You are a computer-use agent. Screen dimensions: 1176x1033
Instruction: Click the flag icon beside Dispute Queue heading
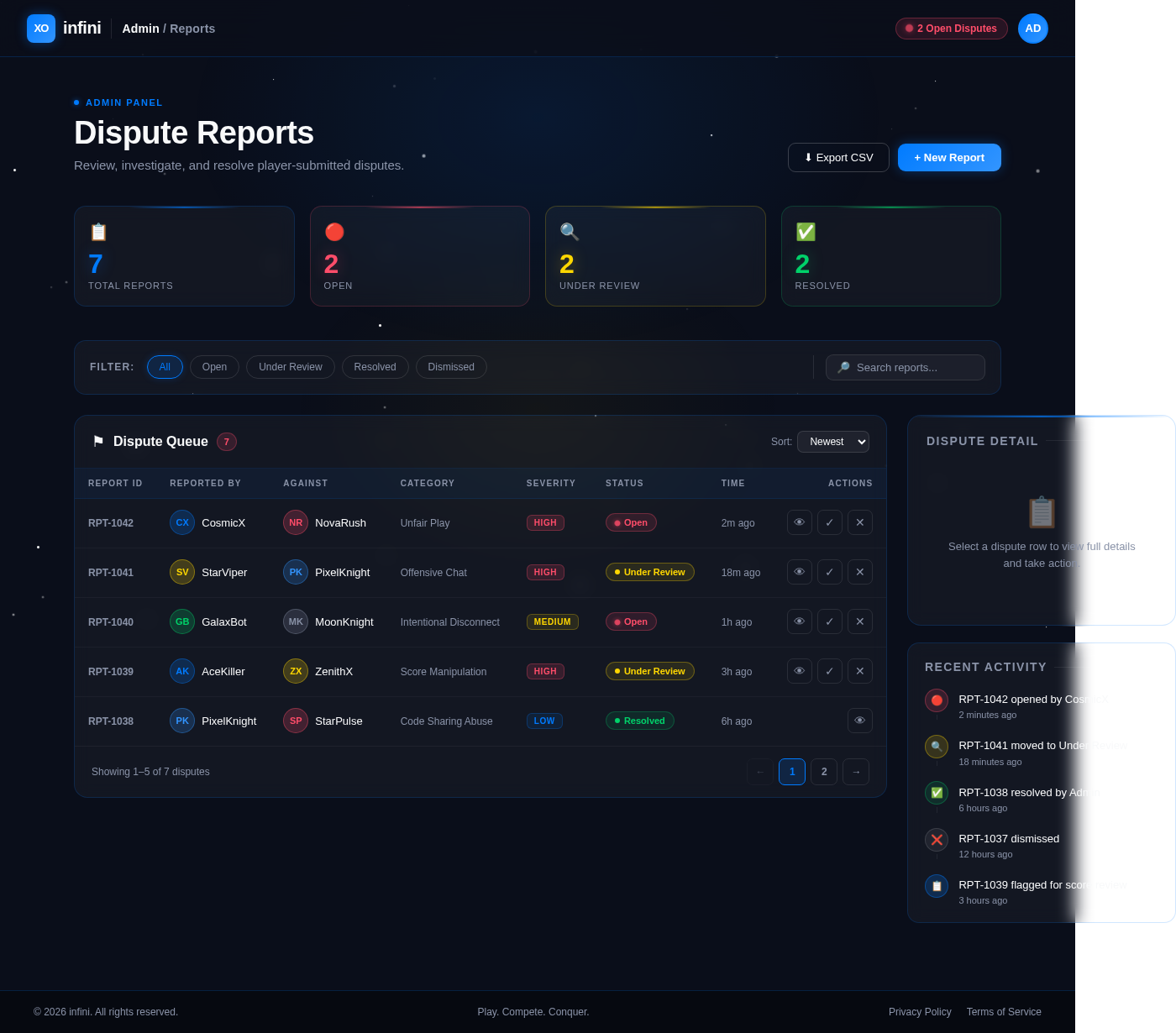[98, 441]
